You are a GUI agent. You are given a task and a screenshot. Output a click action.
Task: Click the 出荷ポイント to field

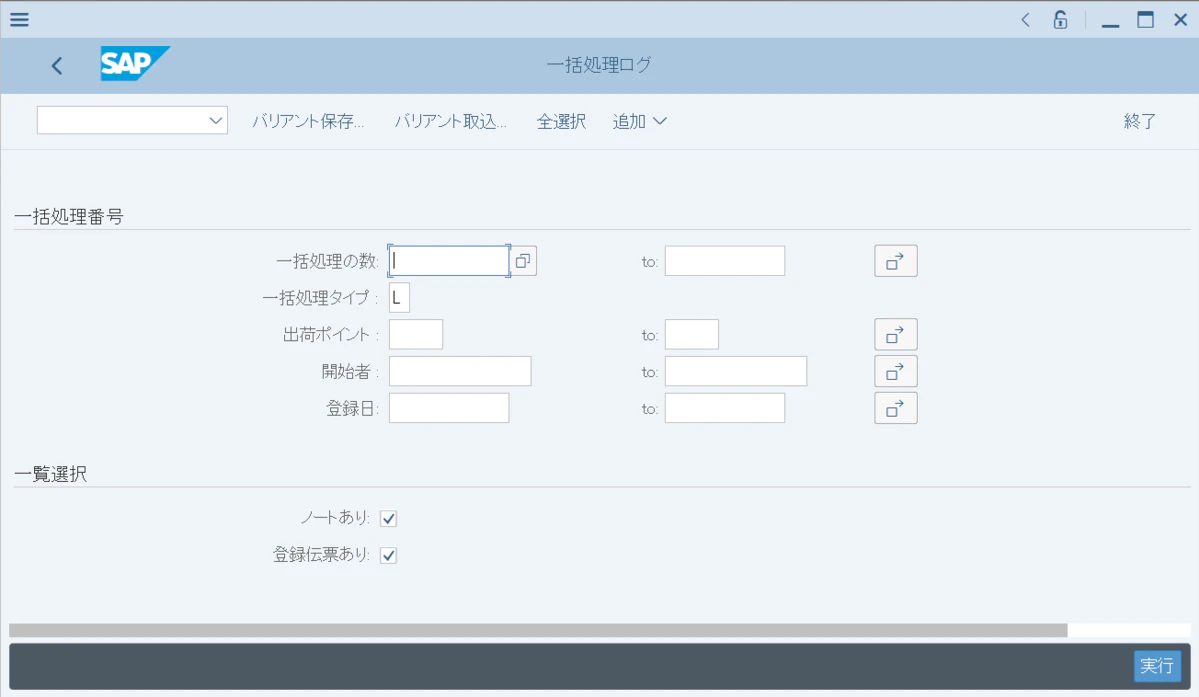click(x=692, y=335)
